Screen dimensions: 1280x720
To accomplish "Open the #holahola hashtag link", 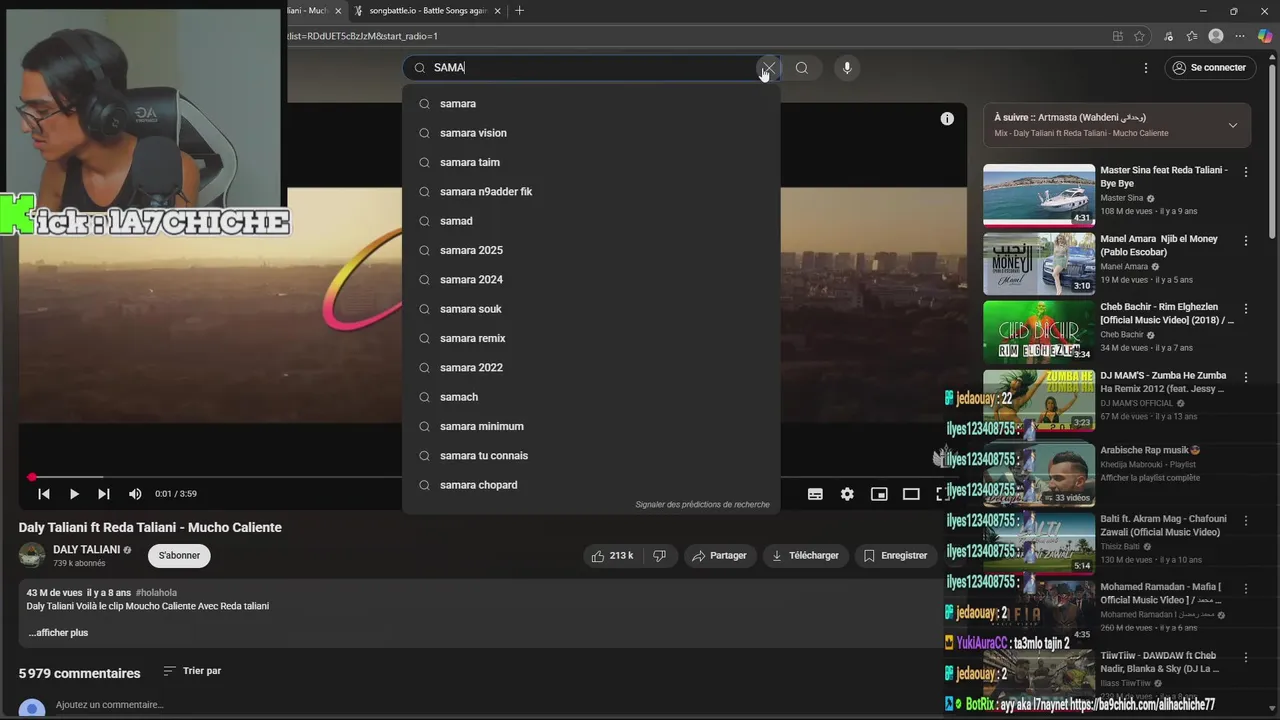I will click(x=156, y=593).
